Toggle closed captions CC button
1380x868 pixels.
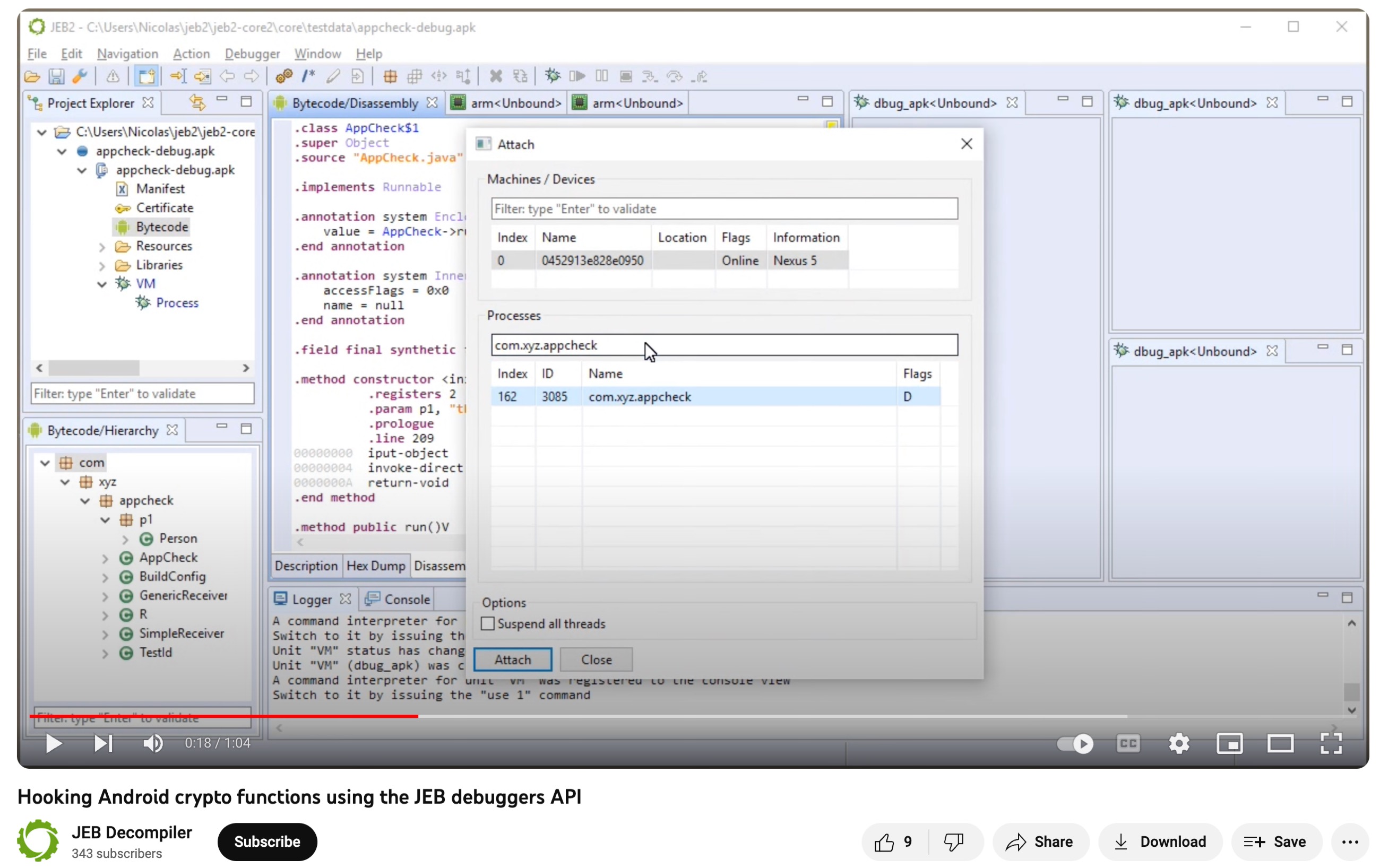click(1128, 743)
